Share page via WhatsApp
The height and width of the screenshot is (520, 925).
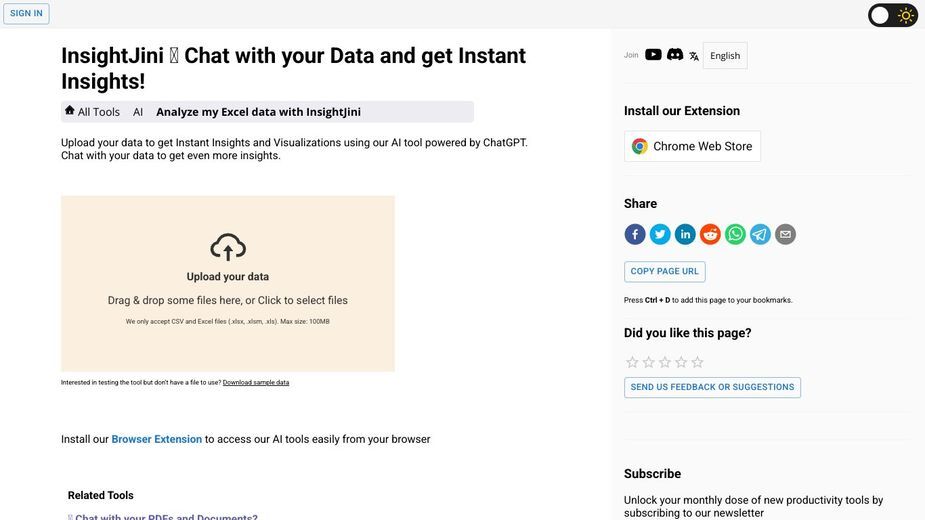(735, 234)
